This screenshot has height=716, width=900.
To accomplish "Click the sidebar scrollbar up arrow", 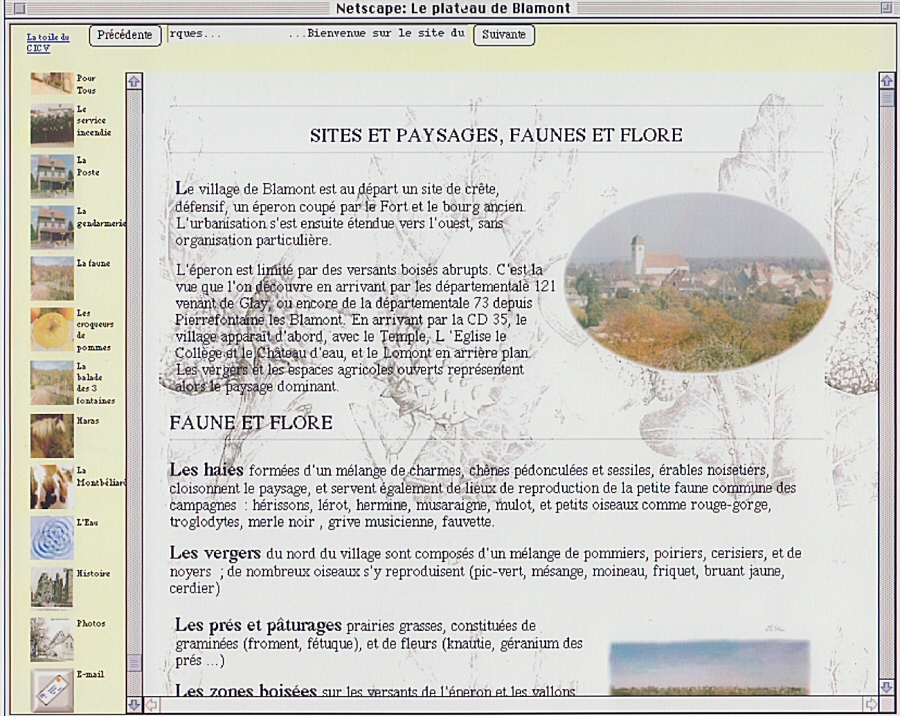I will point(135,80).
